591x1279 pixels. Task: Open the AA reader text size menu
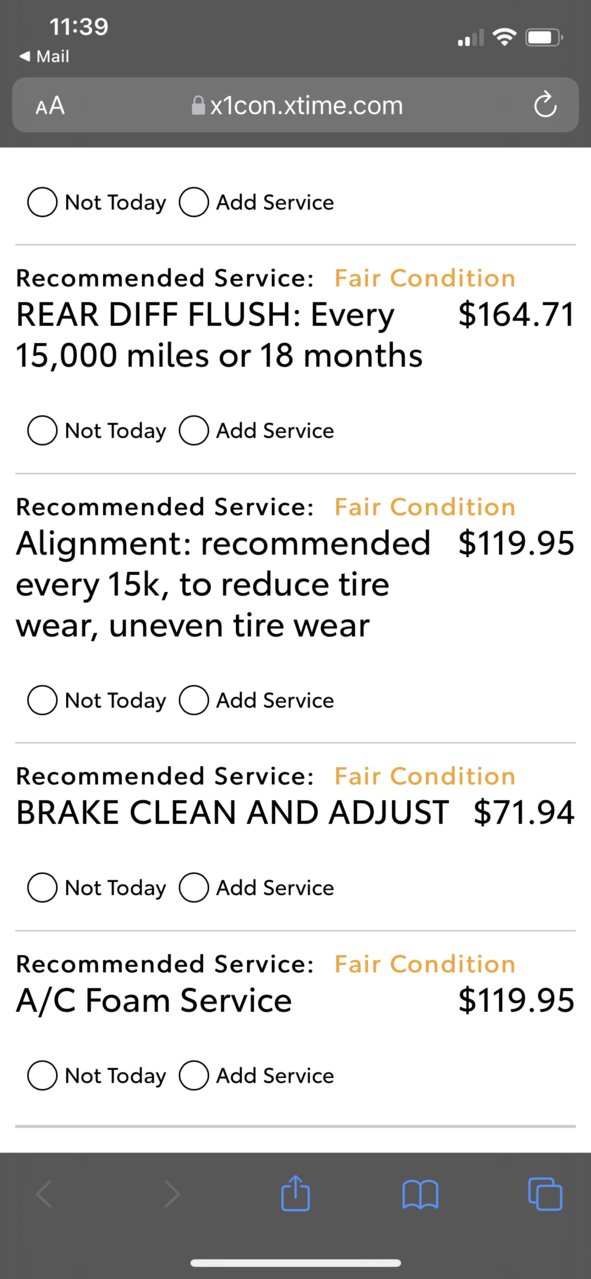(50, 106)
